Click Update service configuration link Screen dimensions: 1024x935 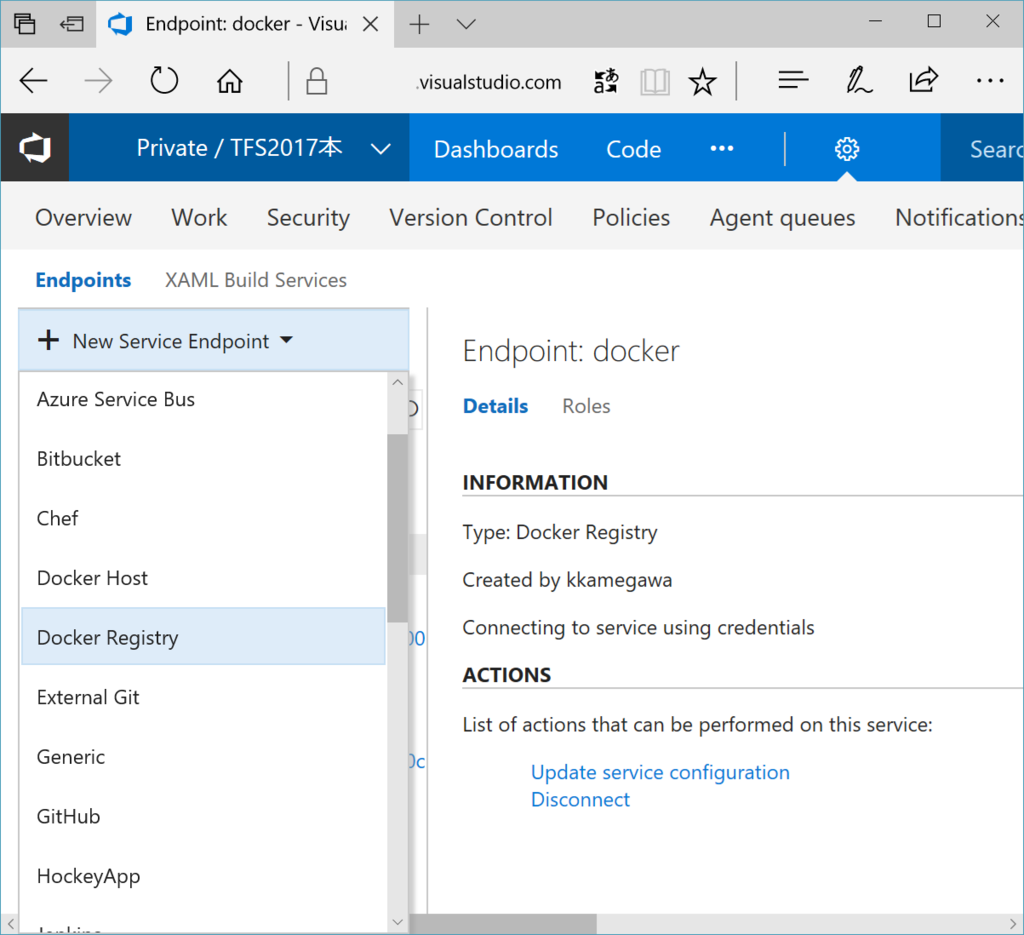660,772
